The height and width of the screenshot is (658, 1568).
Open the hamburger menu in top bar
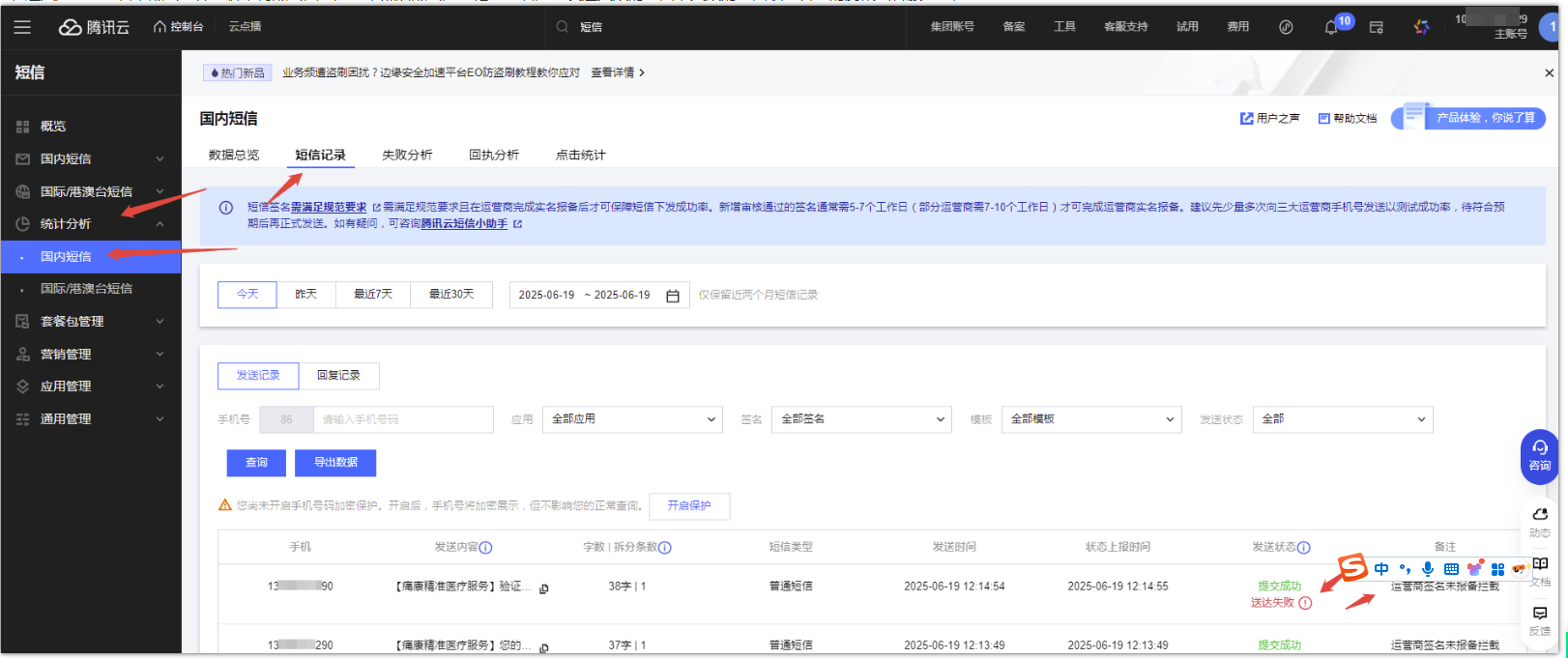pos(22,27)
